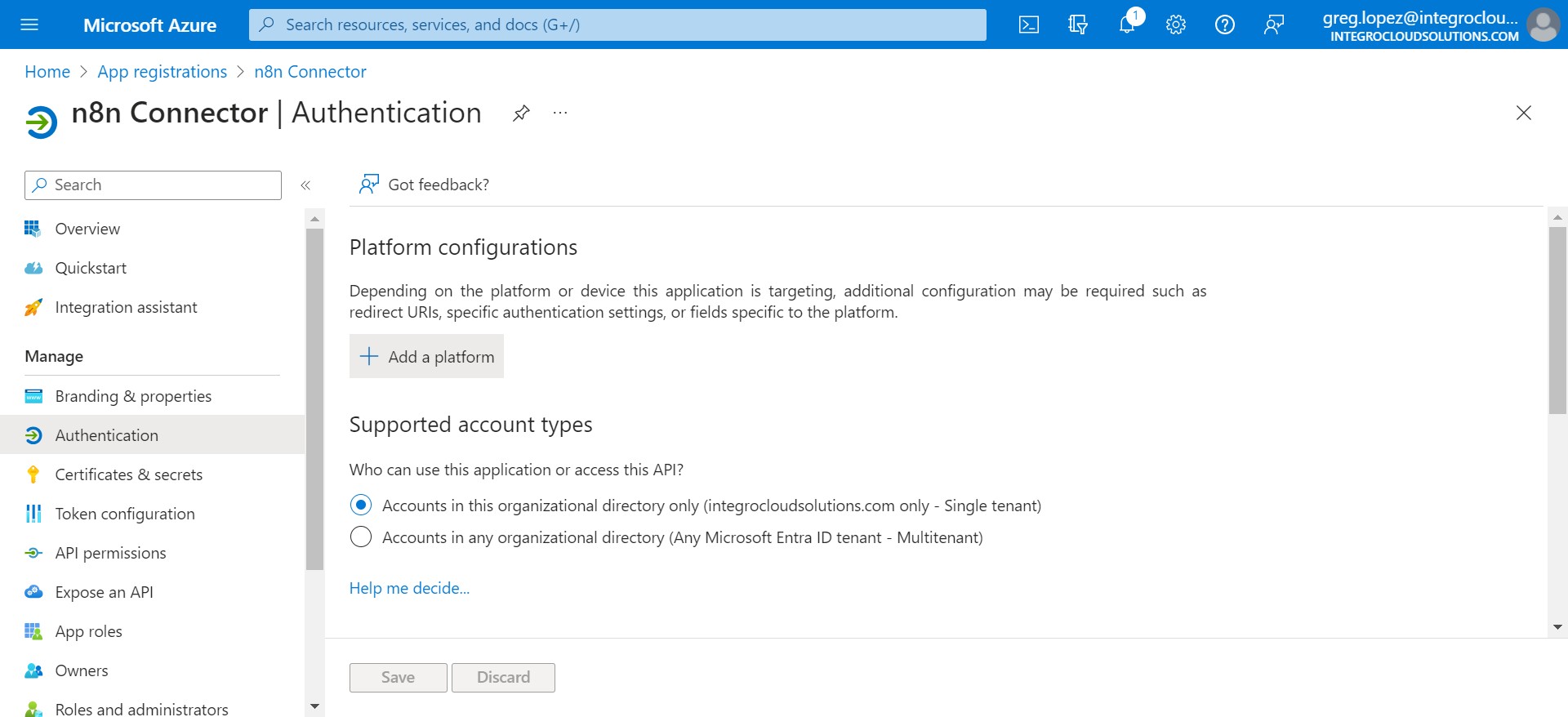1568x717 pixels.
Task: Open portal Settings gear
Action: click(1176, 24)
